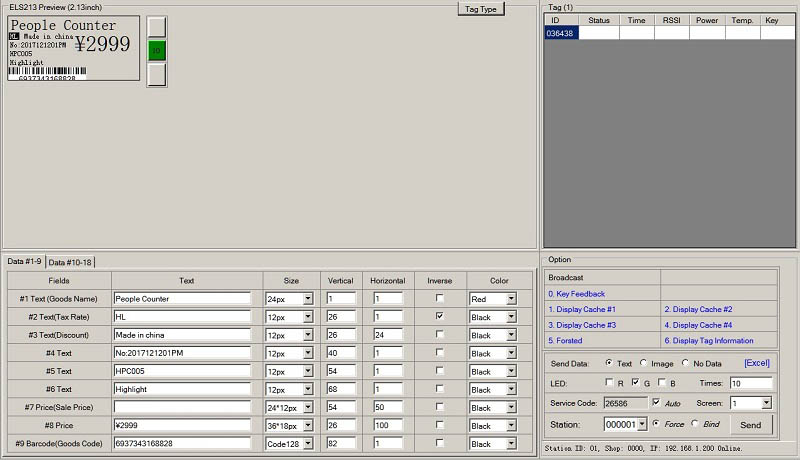This screenshot has width=800, height=460.
Task: Open Size dropdown for #1 Goods Name
Action: point(308,299)
